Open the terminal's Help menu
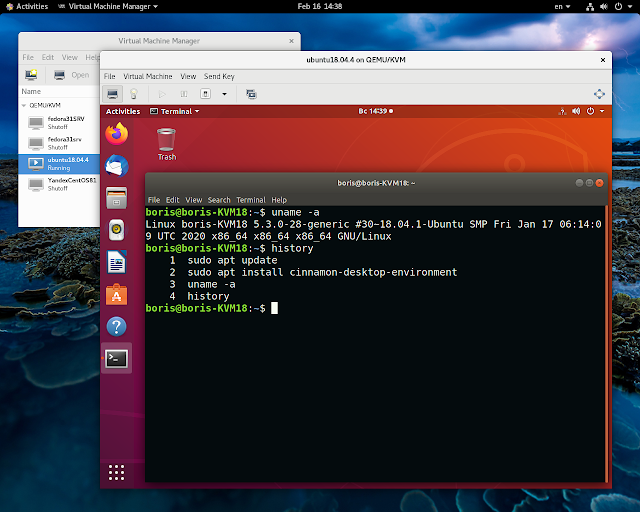 (x=279, y=200)
